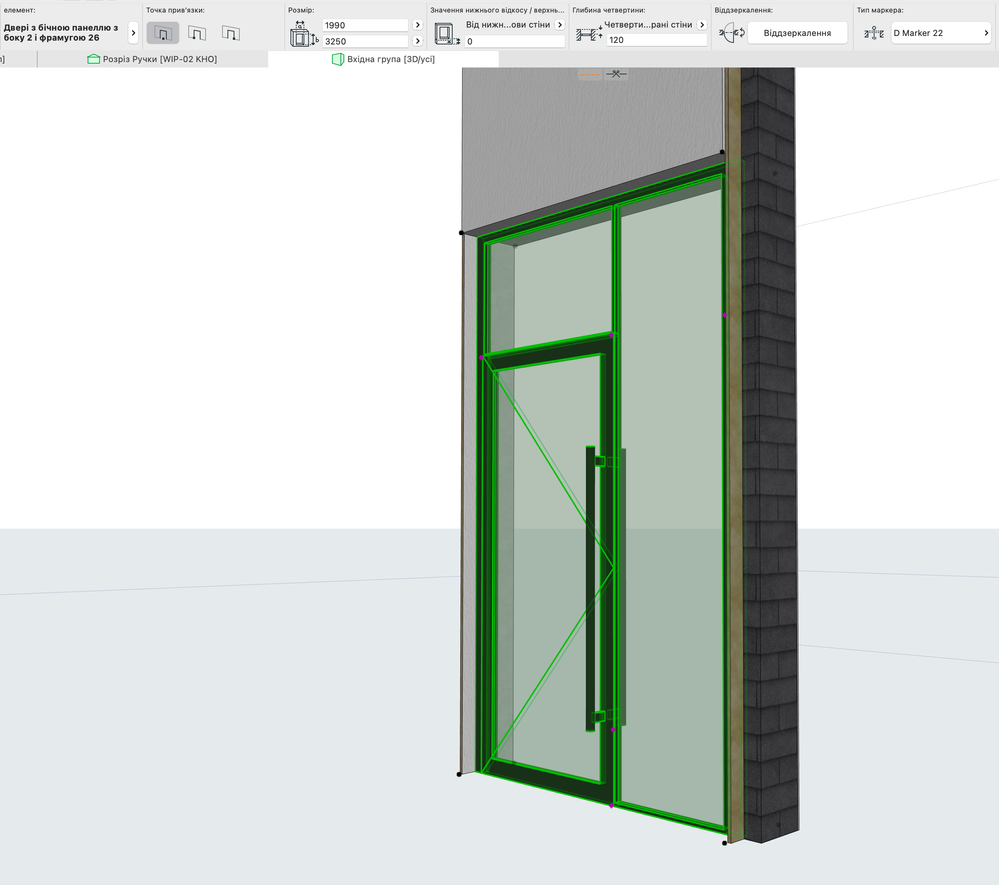This screenshot has height=885, width=999.
Task: Open the door element type chooser arrow
Action: [x=133, y=33]
